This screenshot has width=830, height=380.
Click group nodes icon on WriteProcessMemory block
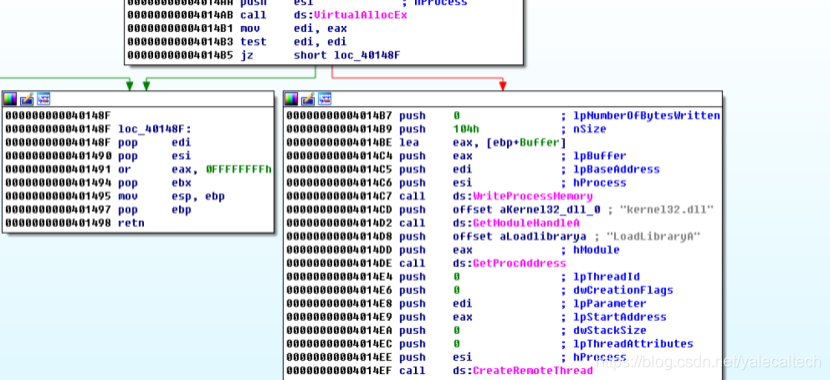click(325, 98)
